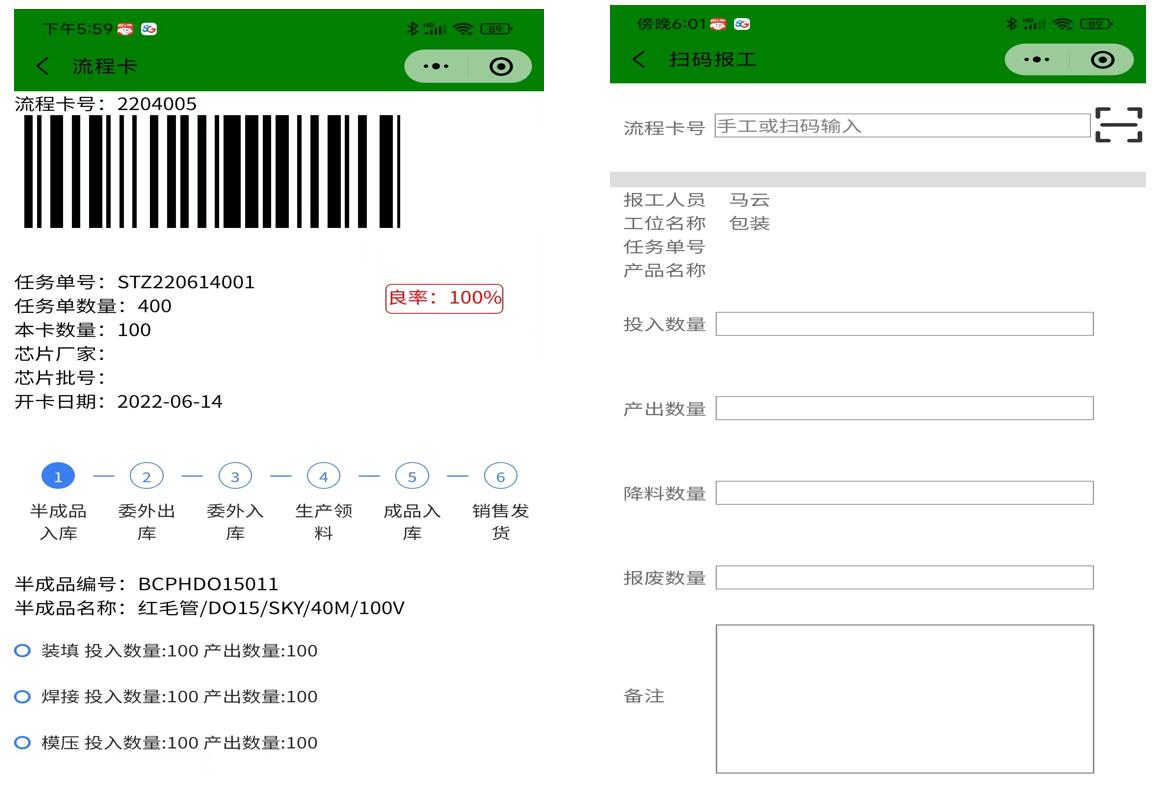Jump to step 2 委外出库

point(146,477)
